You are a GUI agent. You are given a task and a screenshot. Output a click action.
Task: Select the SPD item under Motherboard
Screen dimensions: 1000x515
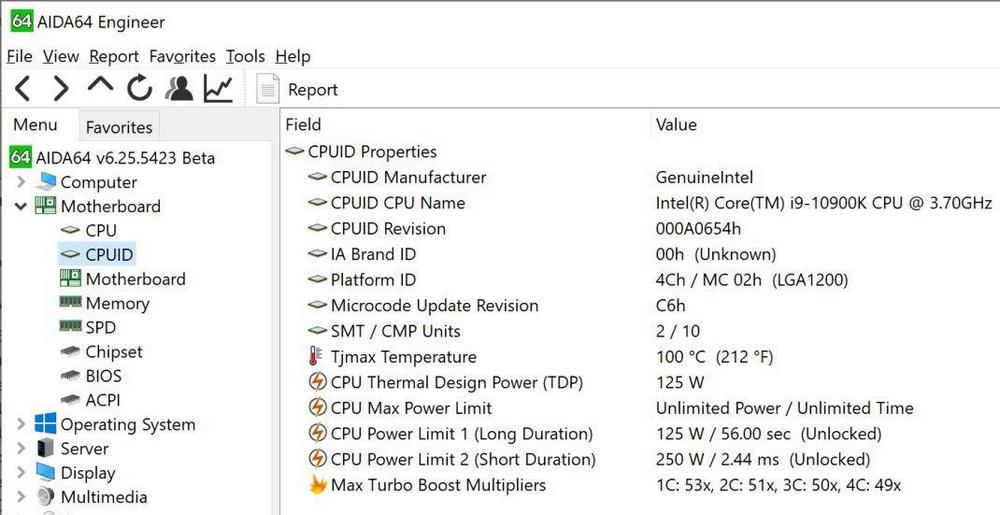pyautogui.click(x=101, y=328)
